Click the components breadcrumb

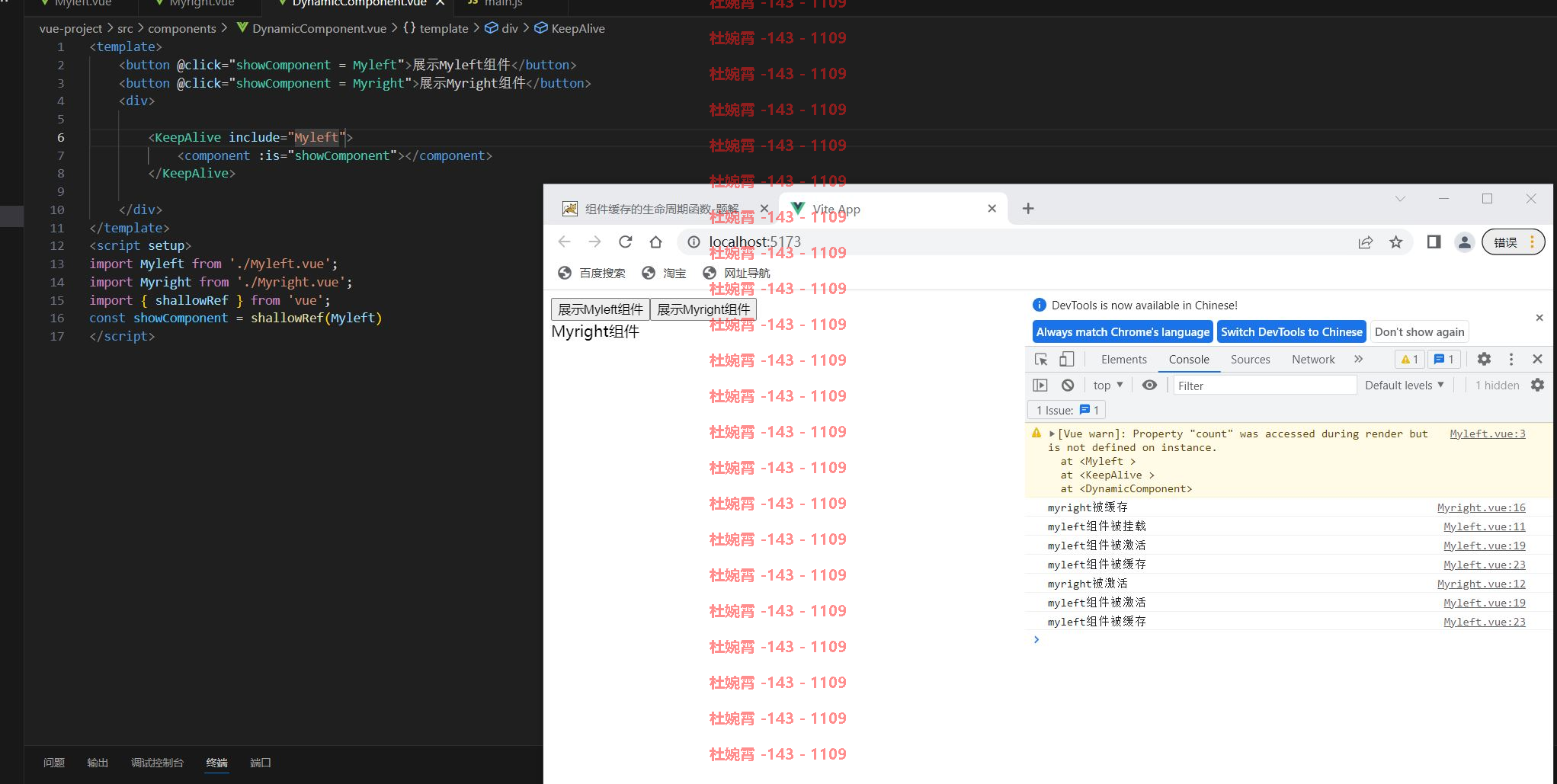point(182,28)
